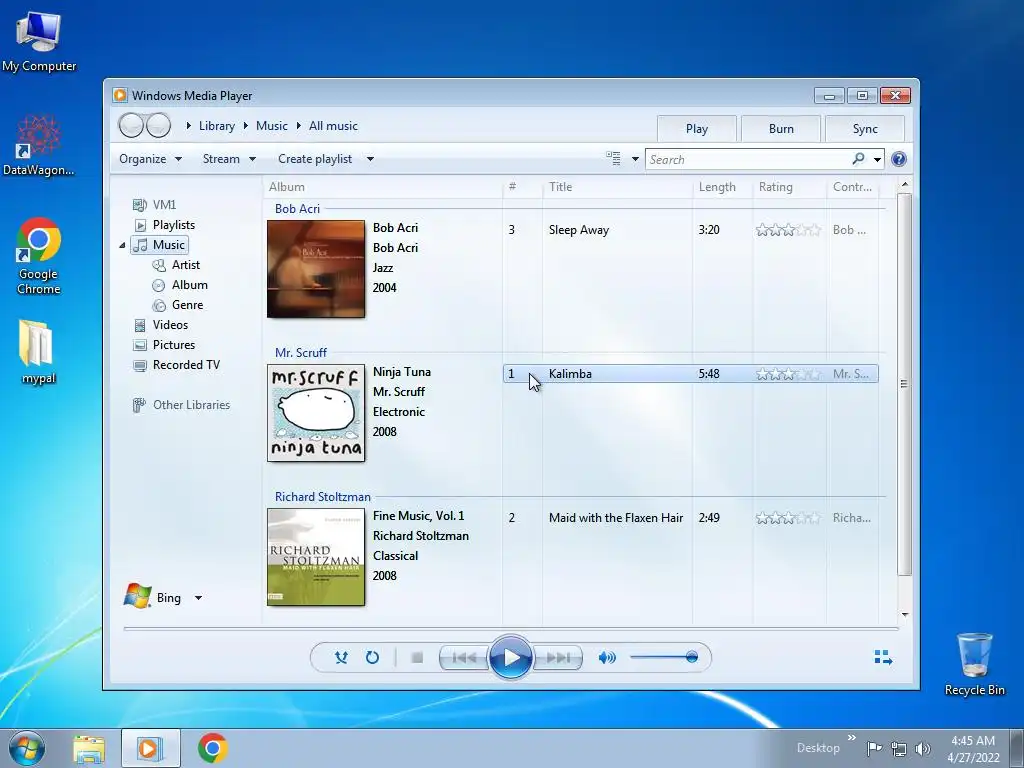This screenshot has width=1024, height=768.
Task: Select Genre under Music
Action: pyautogui.click(x=187, y=305)
